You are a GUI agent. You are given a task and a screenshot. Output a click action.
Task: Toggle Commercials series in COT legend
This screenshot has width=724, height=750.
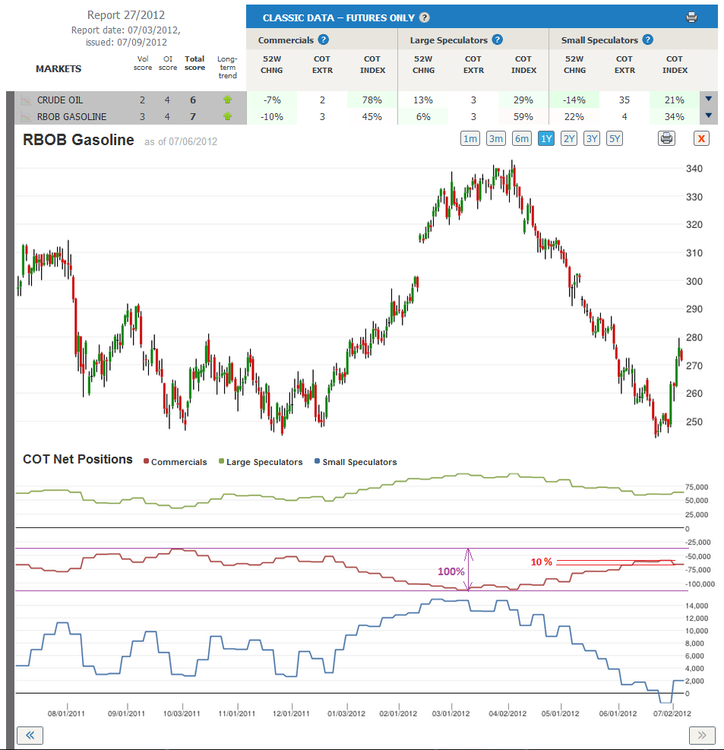(175, 462)
